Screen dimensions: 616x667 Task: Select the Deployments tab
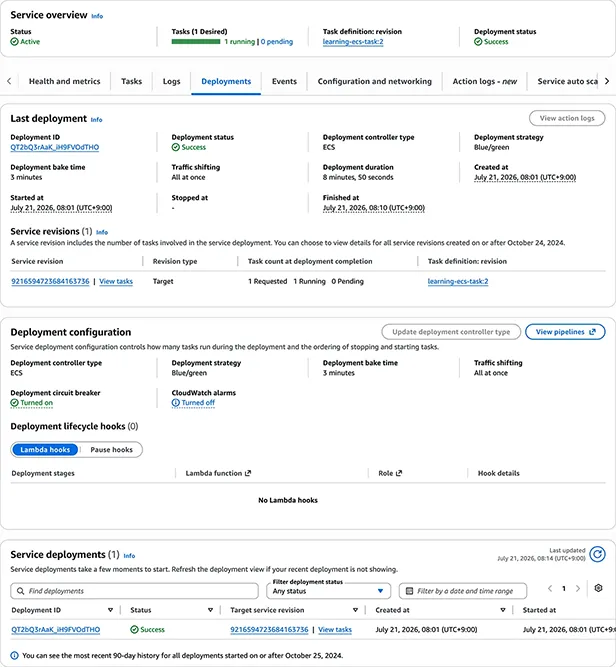click(226, 81)
